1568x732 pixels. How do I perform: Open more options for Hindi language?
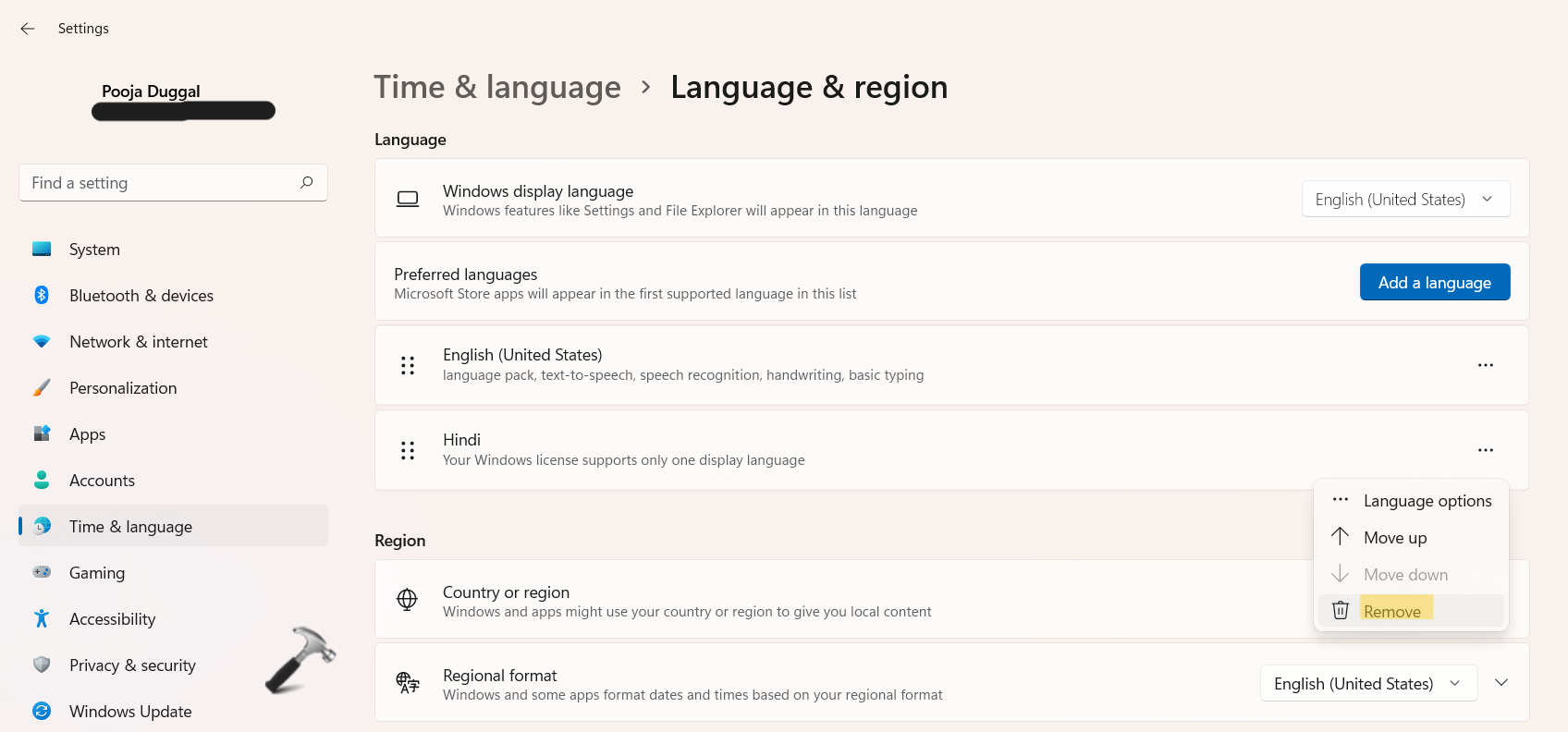pos(1485,450)
